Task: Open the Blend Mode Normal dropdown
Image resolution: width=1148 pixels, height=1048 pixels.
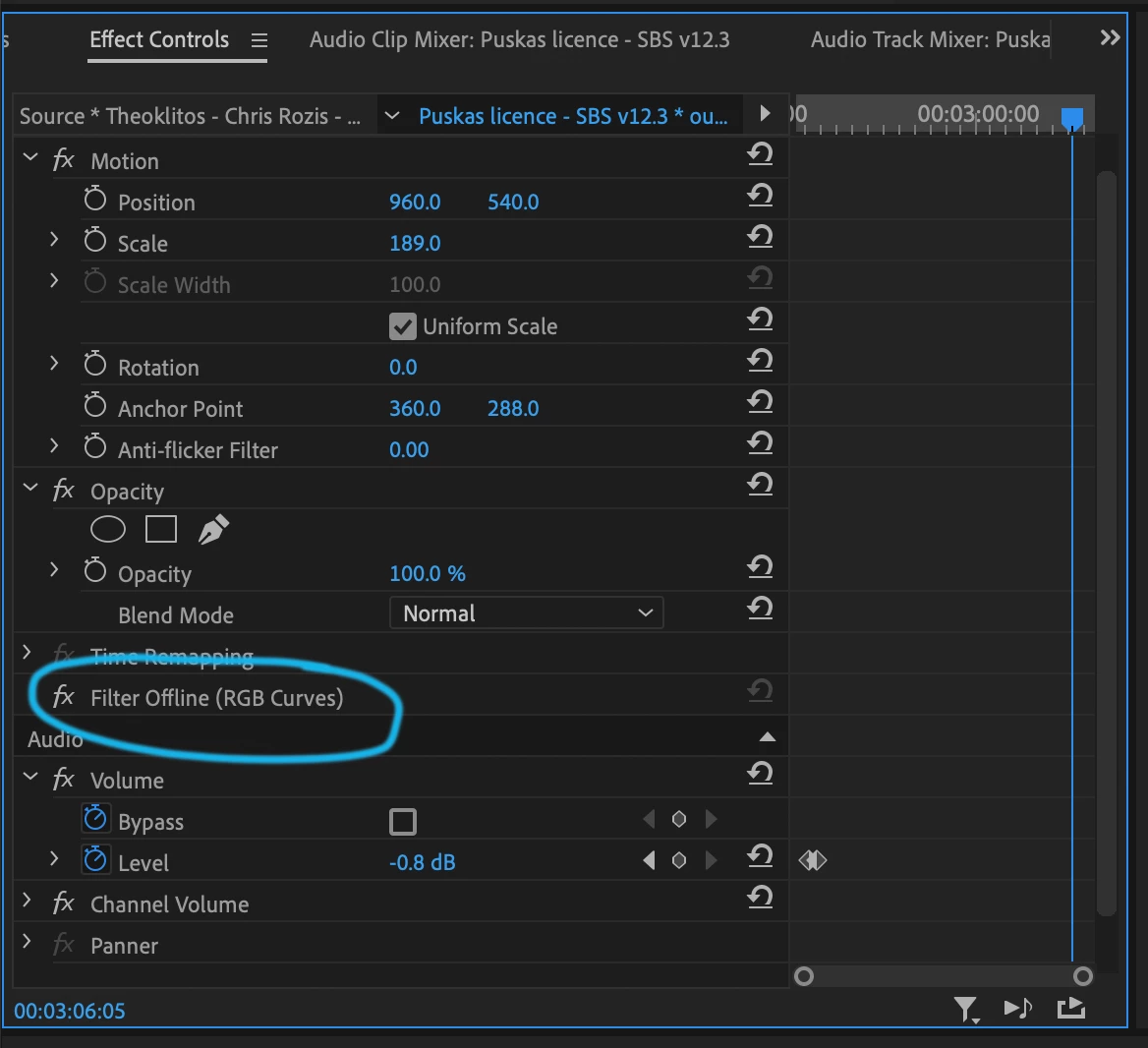Action: coord(527,613)
